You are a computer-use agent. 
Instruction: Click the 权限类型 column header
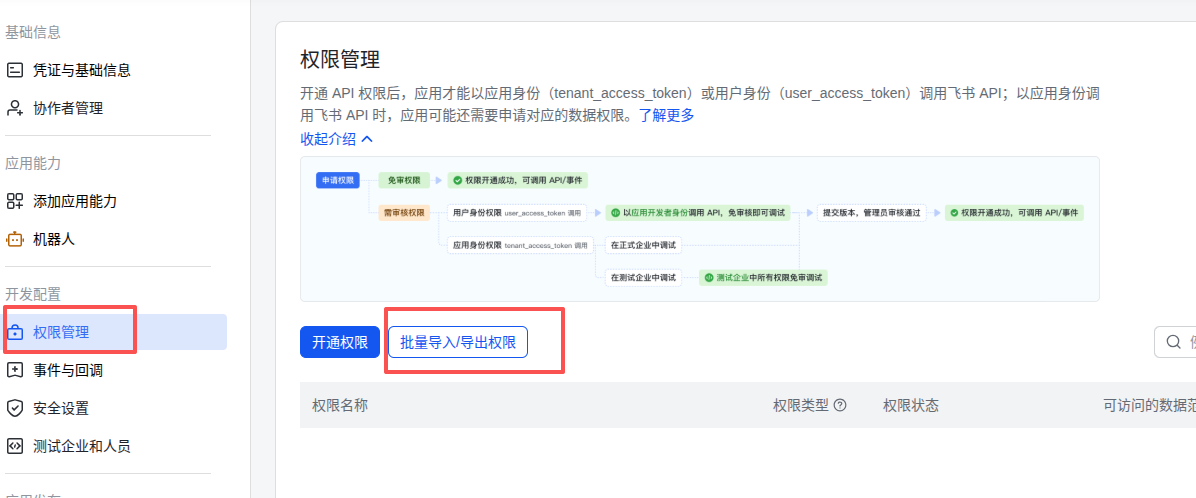pyautogui.click(x=801, y=406)
